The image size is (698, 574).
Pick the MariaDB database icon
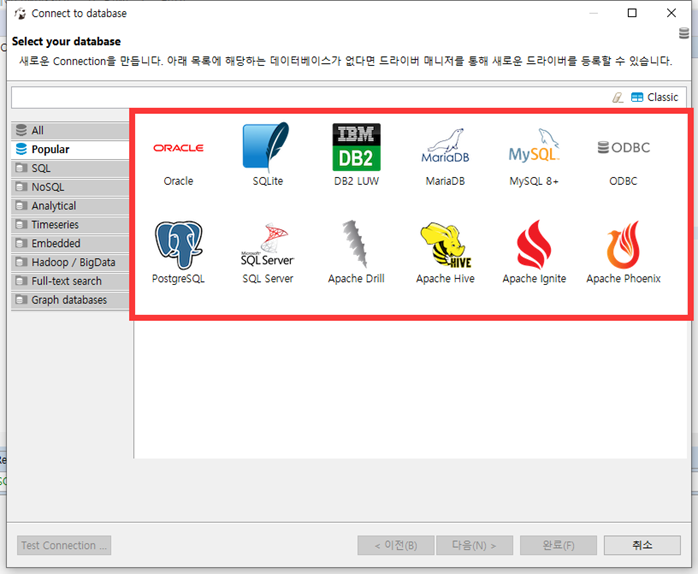coord(445,146)
